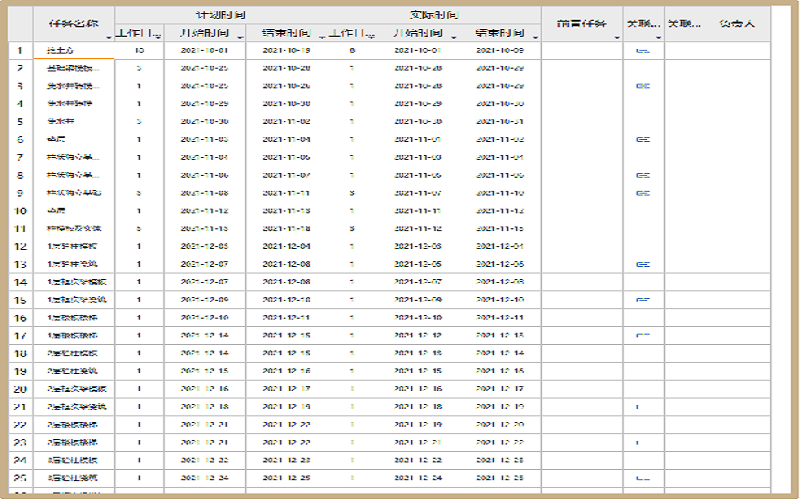Select the planned end date in row 13
Viewport: 800px width, 500px height.
pos(286,265)
